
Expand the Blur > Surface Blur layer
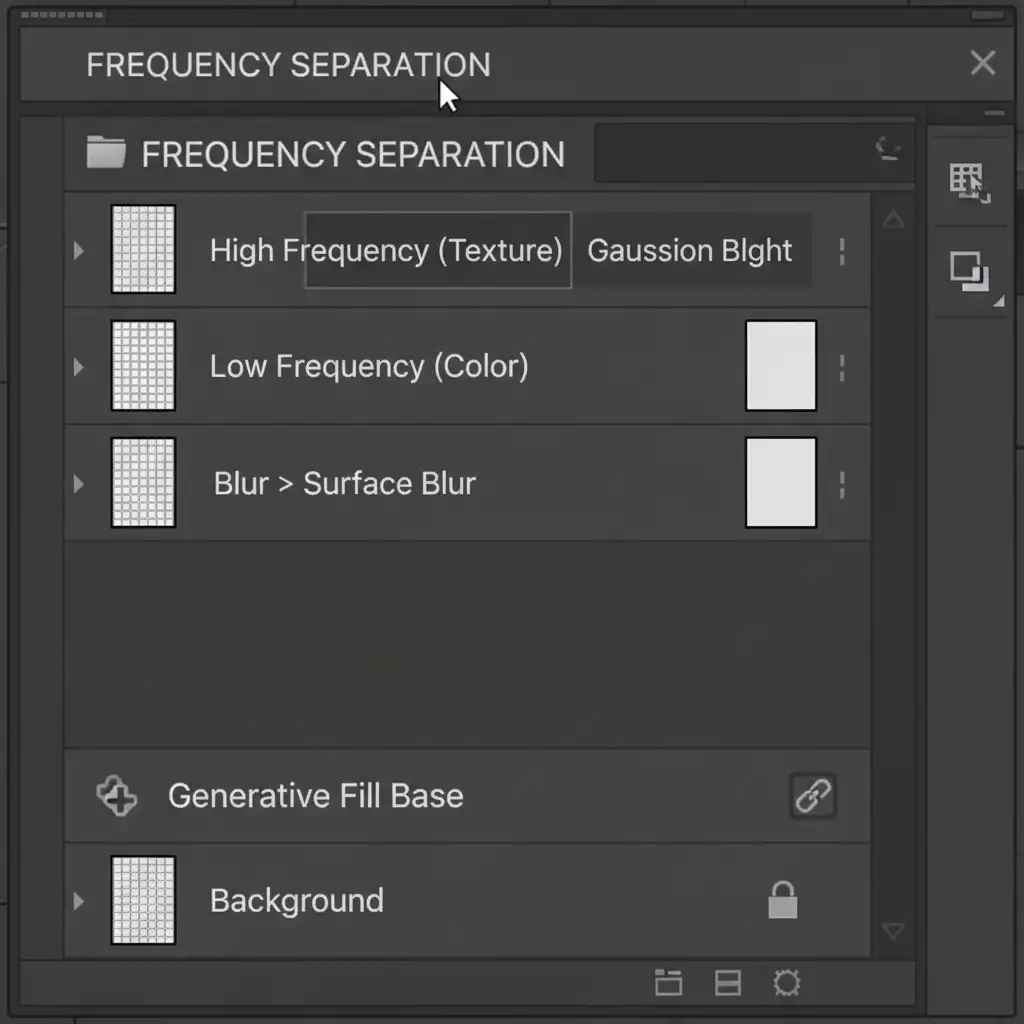[79, 484]
